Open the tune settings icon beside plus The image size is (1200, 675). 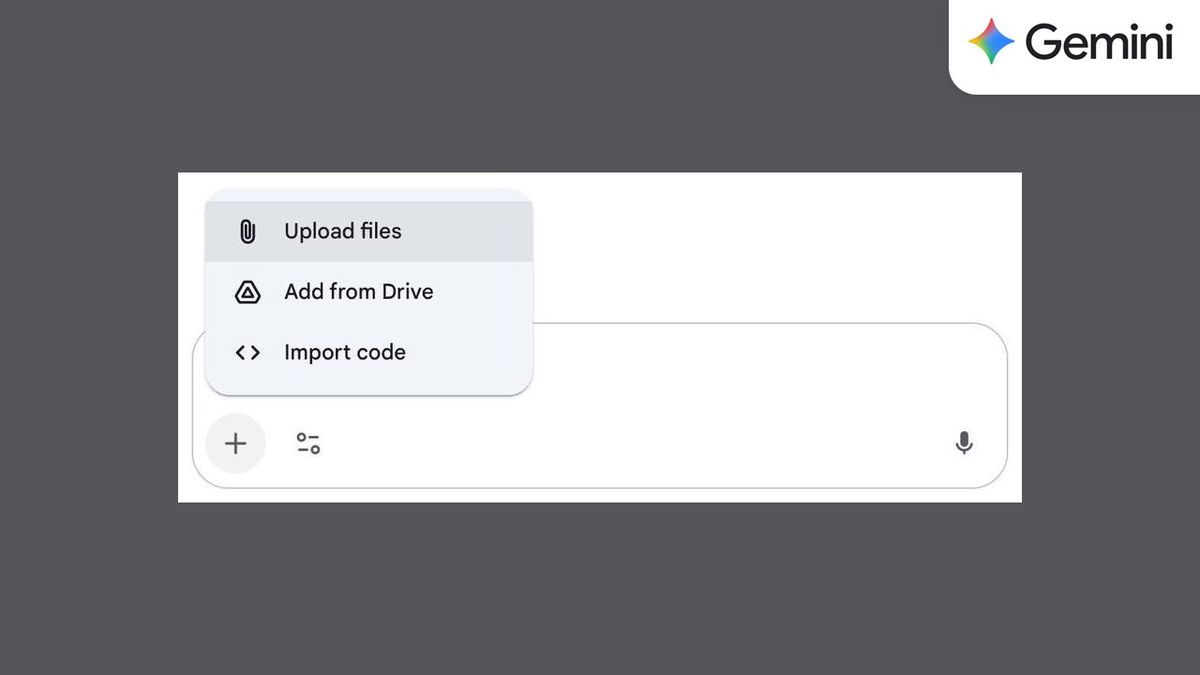pyautogui.click(x=308, y=442)
